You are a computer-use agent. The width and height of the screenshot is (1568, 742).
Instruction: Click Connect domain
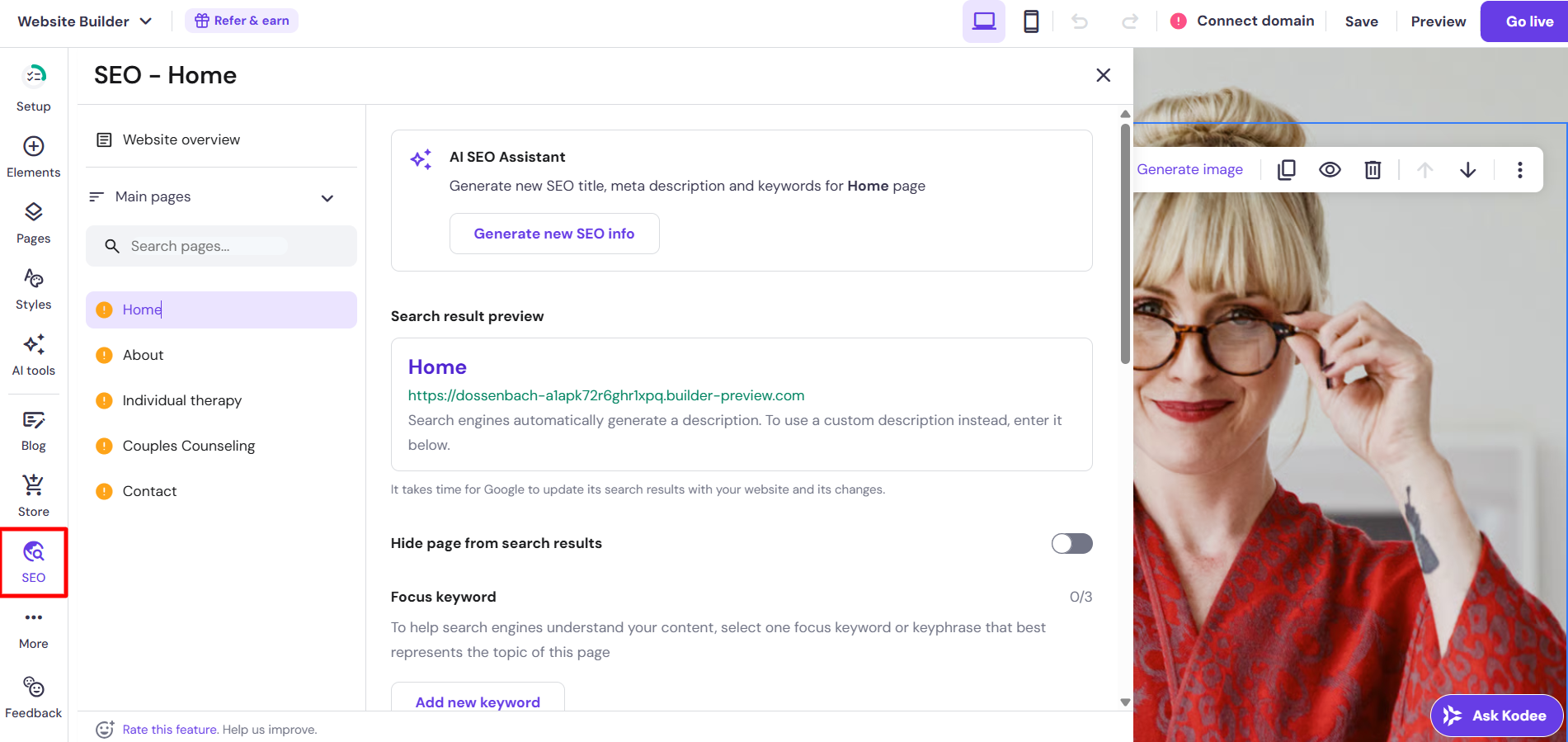[1255, 21]
